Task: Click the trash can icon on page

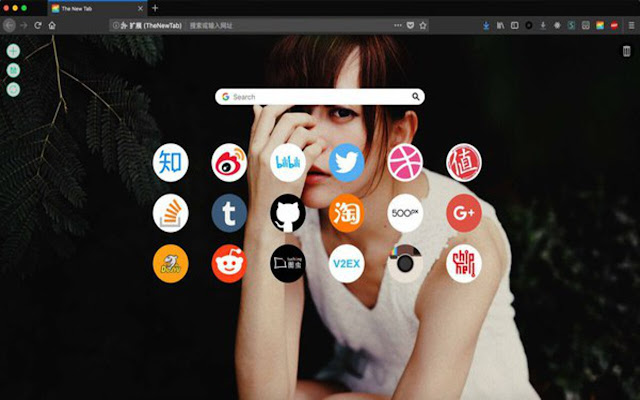Action: (x=627, y=51)
